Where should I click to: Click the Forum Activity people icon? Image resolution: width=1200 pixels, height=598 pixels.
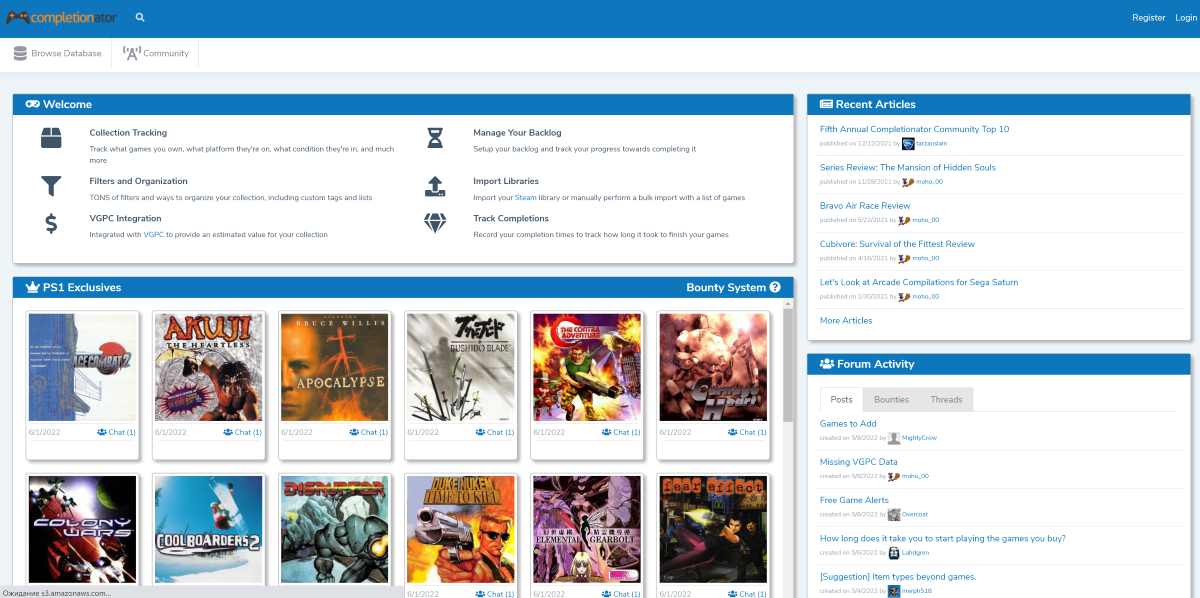tap(826, 364)
